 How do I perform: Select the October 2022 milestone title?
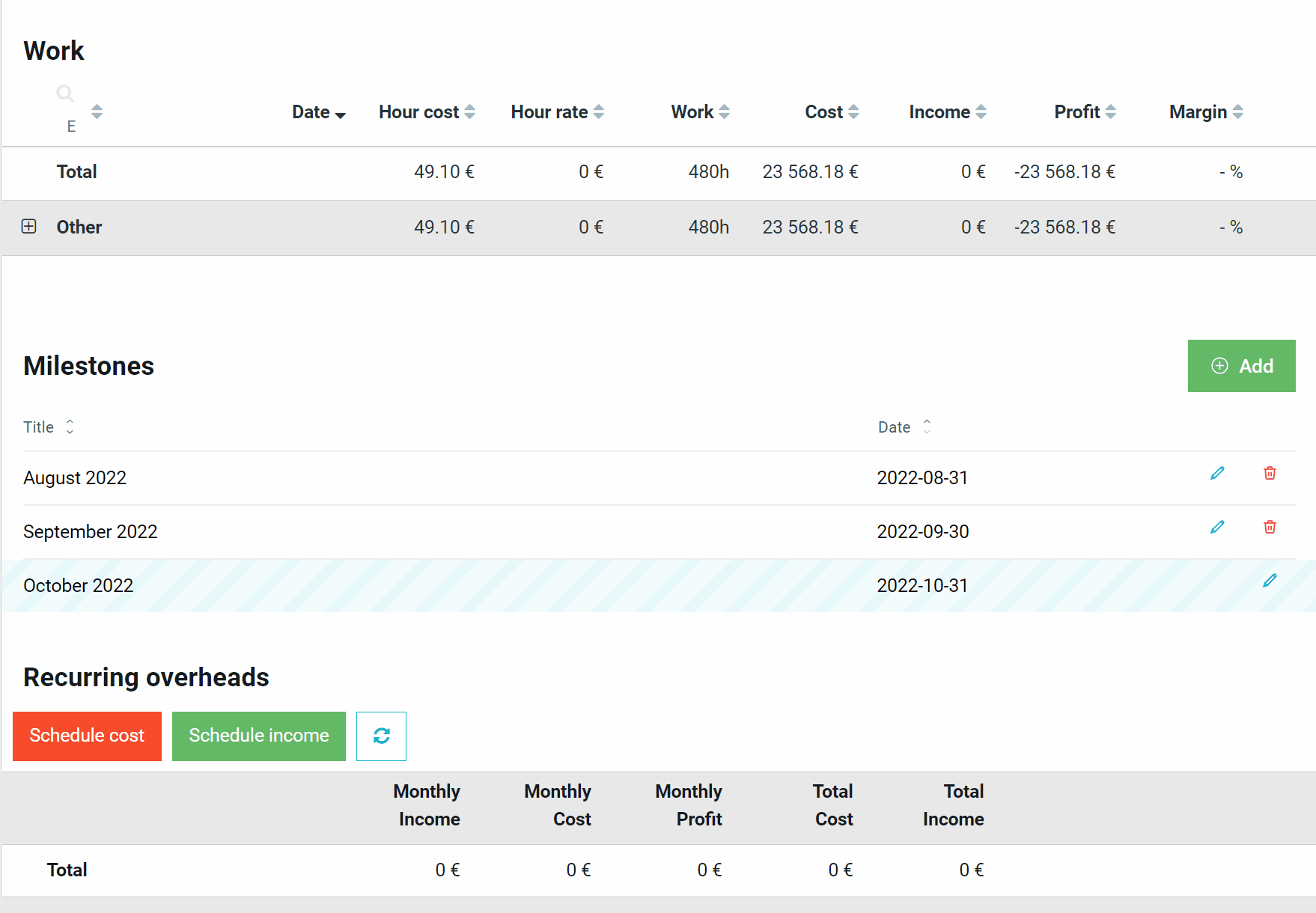(x=79, y=585)
